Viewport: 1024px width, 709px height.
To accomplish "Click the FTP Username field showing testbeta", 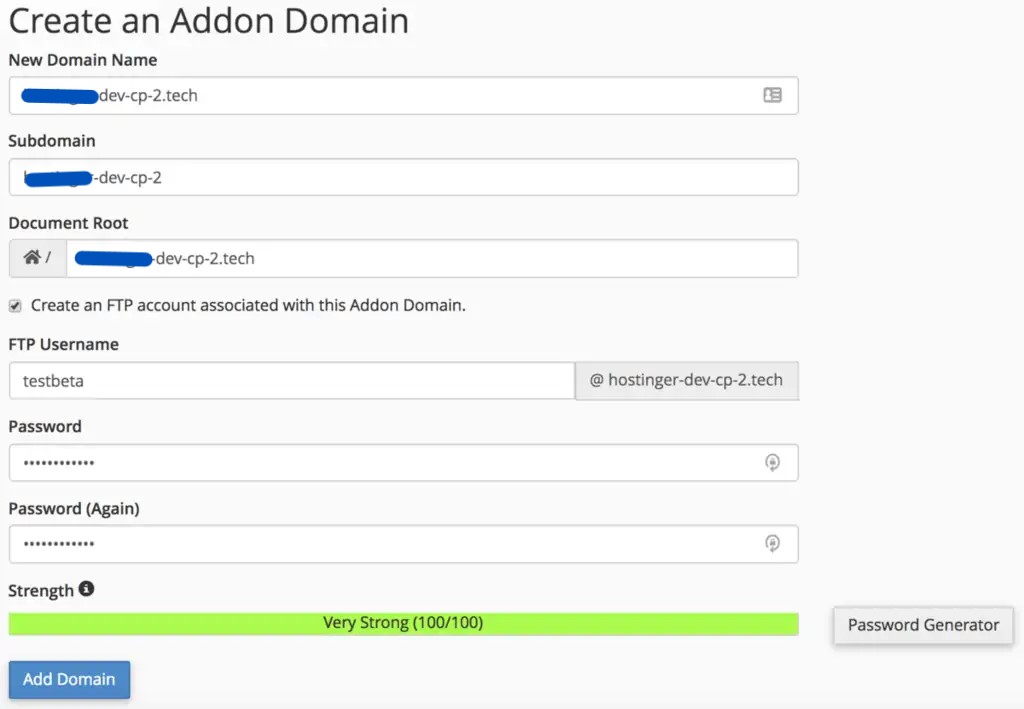I will pyautogui.click(x=290, y=380).
